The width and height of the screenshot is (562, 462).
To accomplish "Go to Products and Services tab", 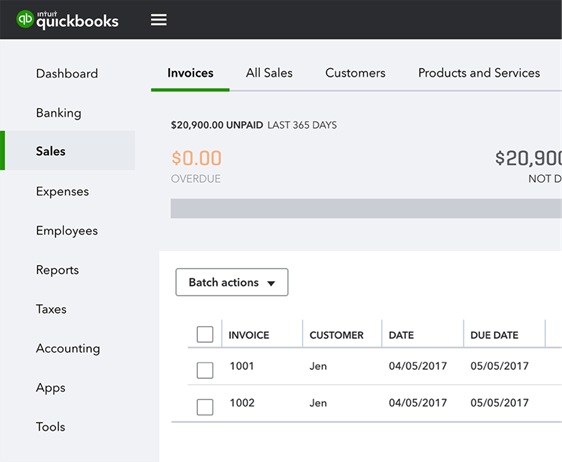I will [479, 73].
